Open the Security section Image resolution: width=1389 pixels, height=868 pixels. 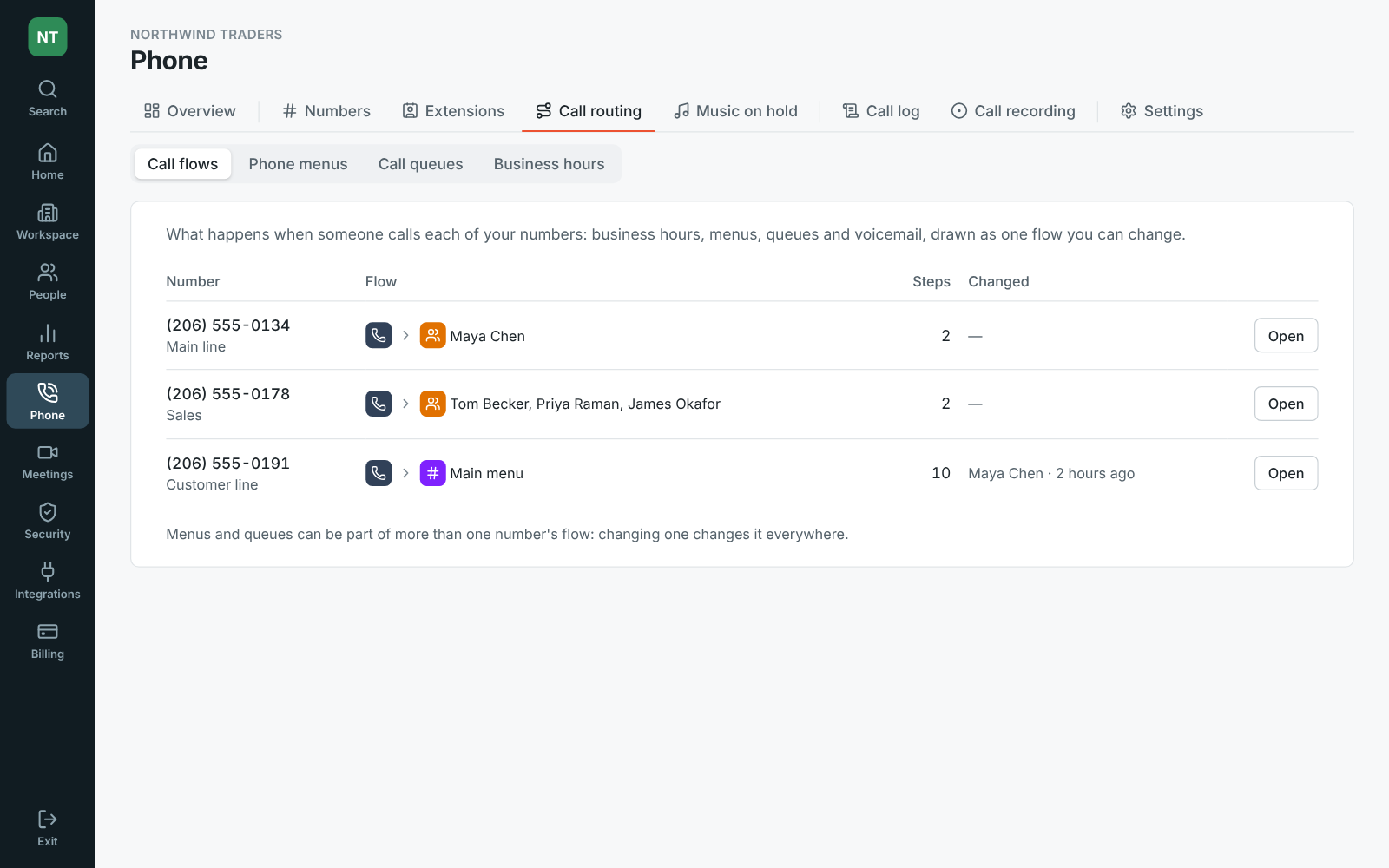click(48, 522)
